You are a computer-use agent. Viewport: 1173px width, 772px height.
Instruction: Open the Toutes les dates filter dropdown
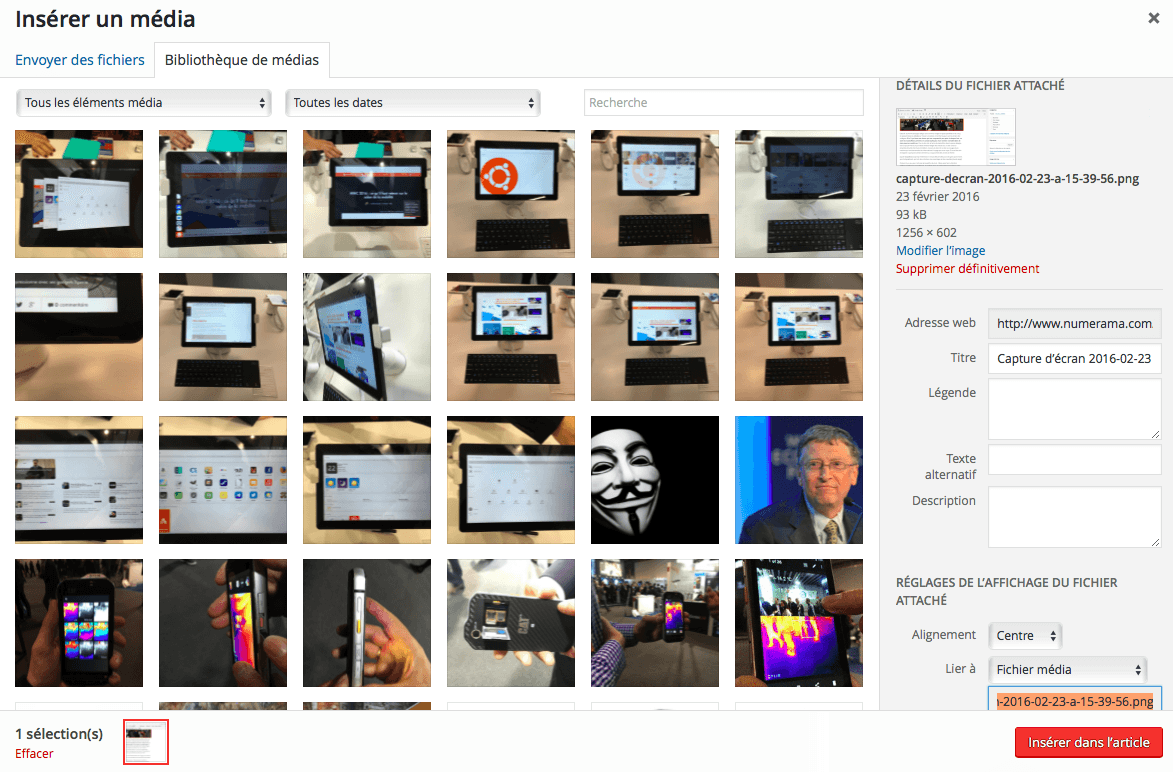[413, 102]
